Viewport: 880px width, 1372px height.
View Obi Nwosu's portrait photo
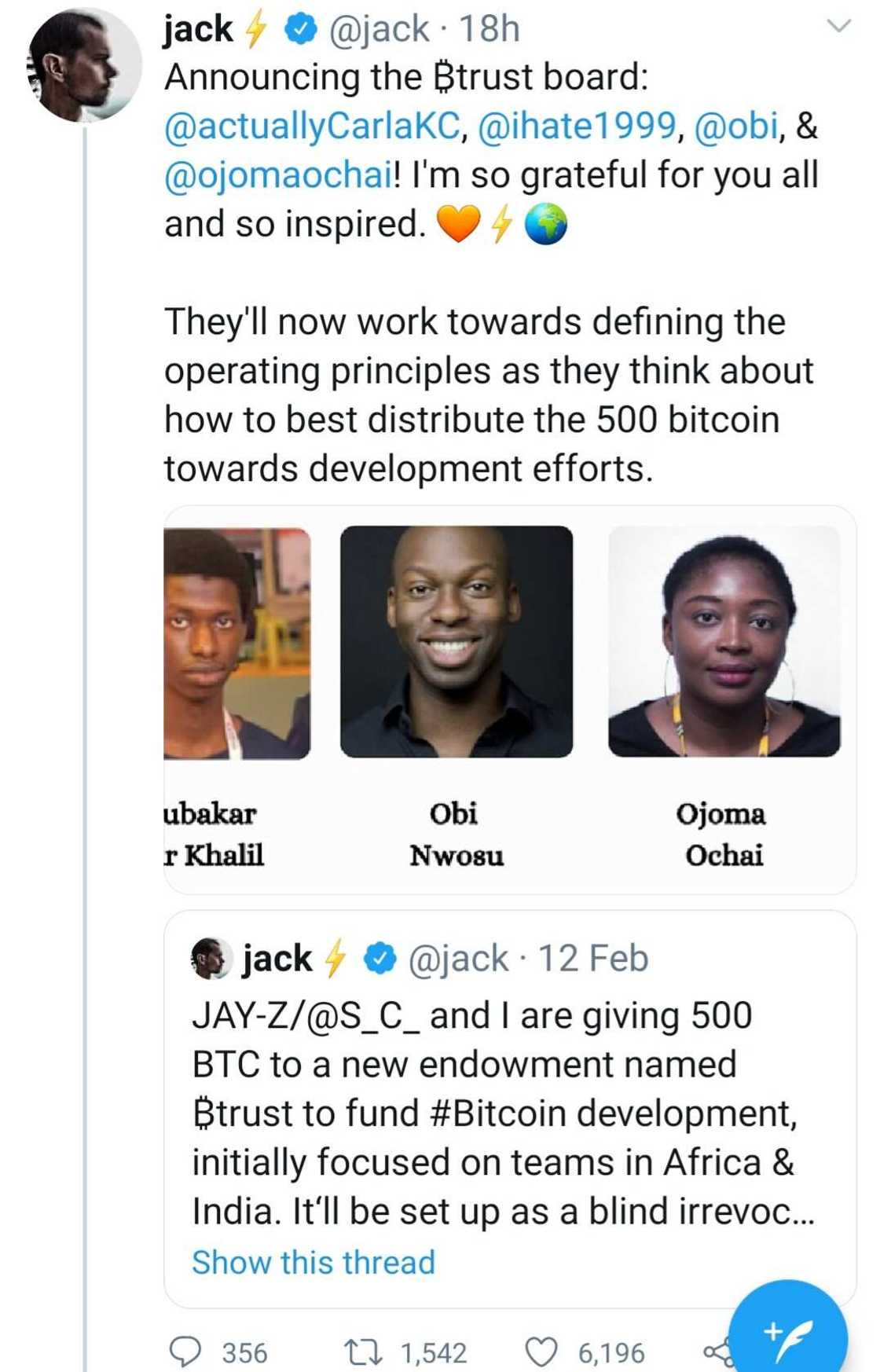[456, 641]
